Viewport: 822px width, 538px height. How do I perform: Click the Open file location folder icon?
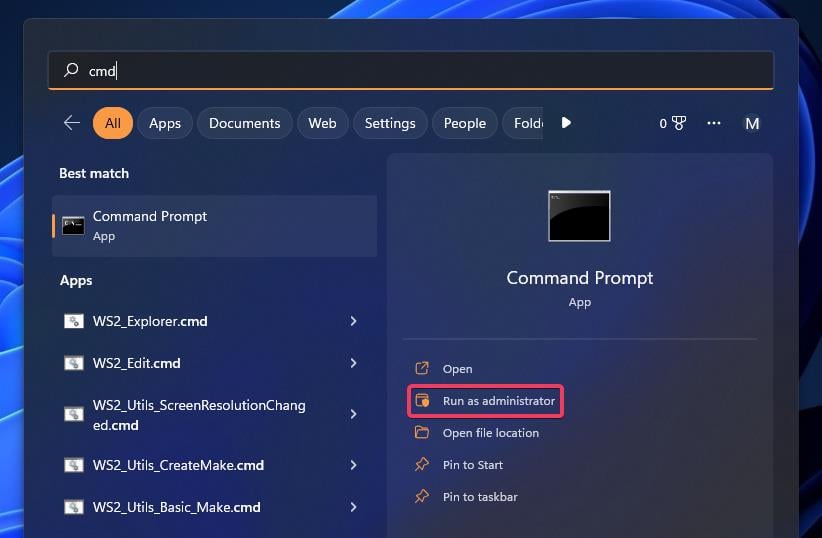click(422, 433)
